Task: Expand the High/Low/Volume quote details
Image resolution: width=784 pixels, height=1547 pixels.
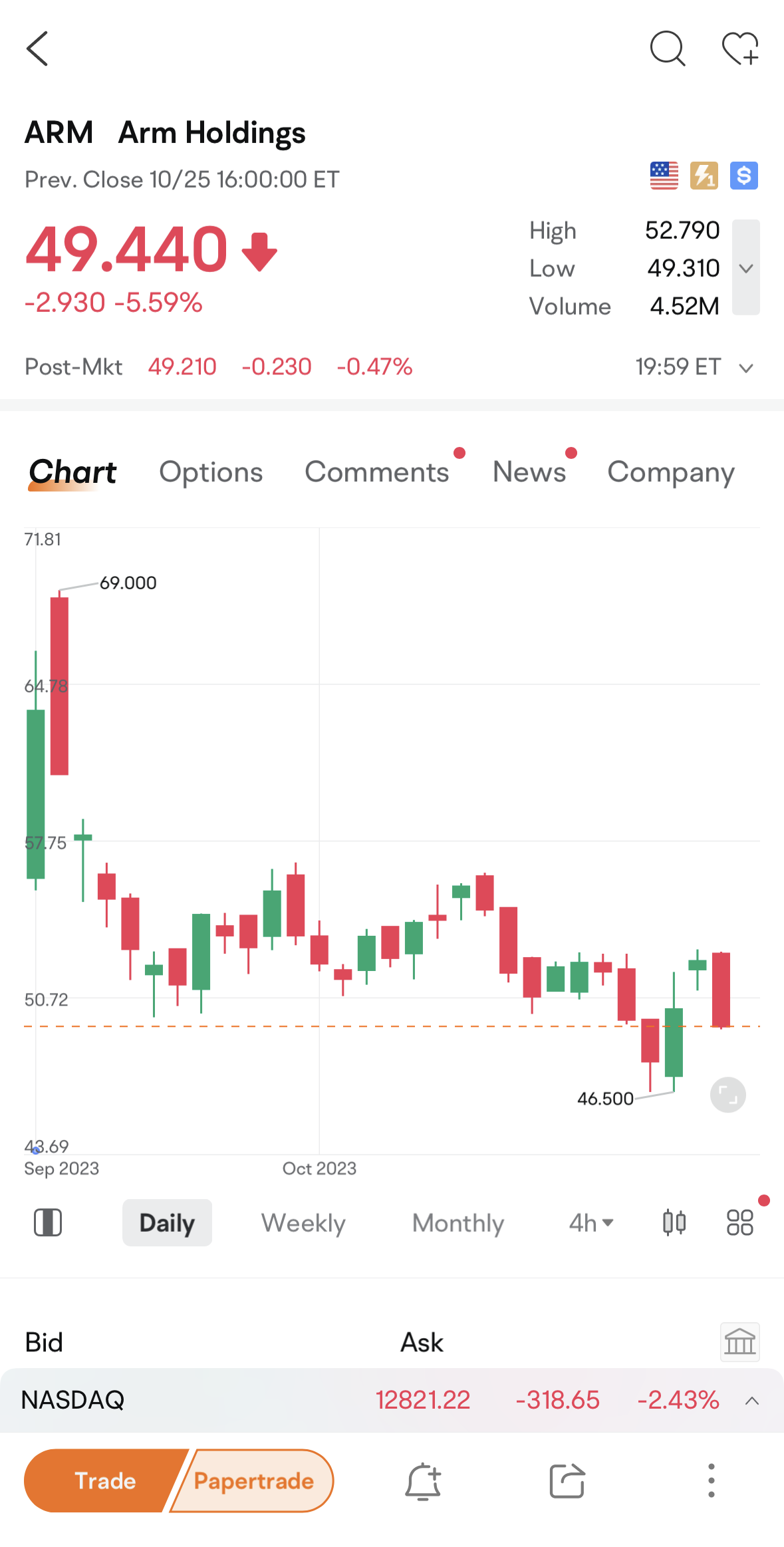Action: [746, 268]
